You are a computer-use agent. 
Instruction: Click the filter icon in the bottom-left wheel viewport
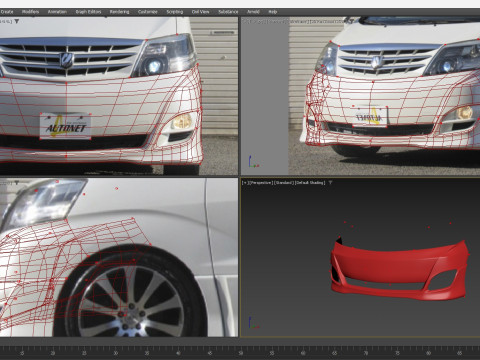coord(17,183)
